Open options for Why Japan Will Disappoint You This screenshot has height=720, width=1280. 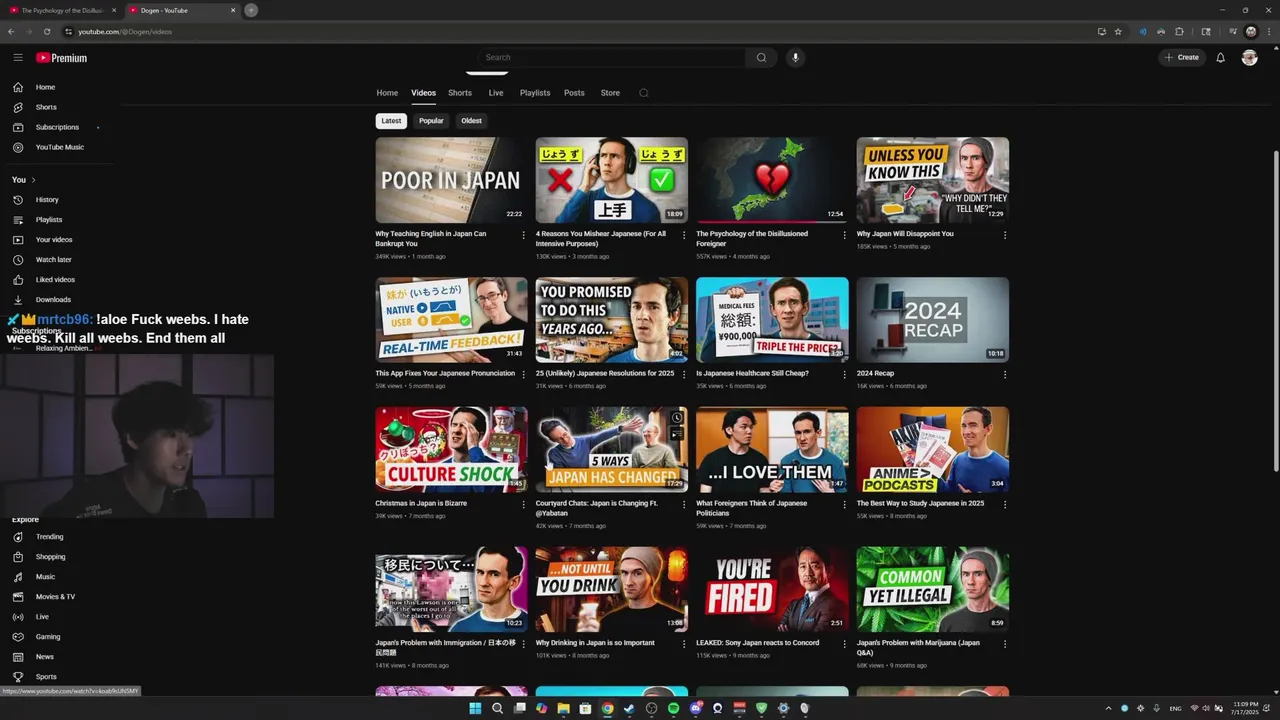click(1005, 235)
